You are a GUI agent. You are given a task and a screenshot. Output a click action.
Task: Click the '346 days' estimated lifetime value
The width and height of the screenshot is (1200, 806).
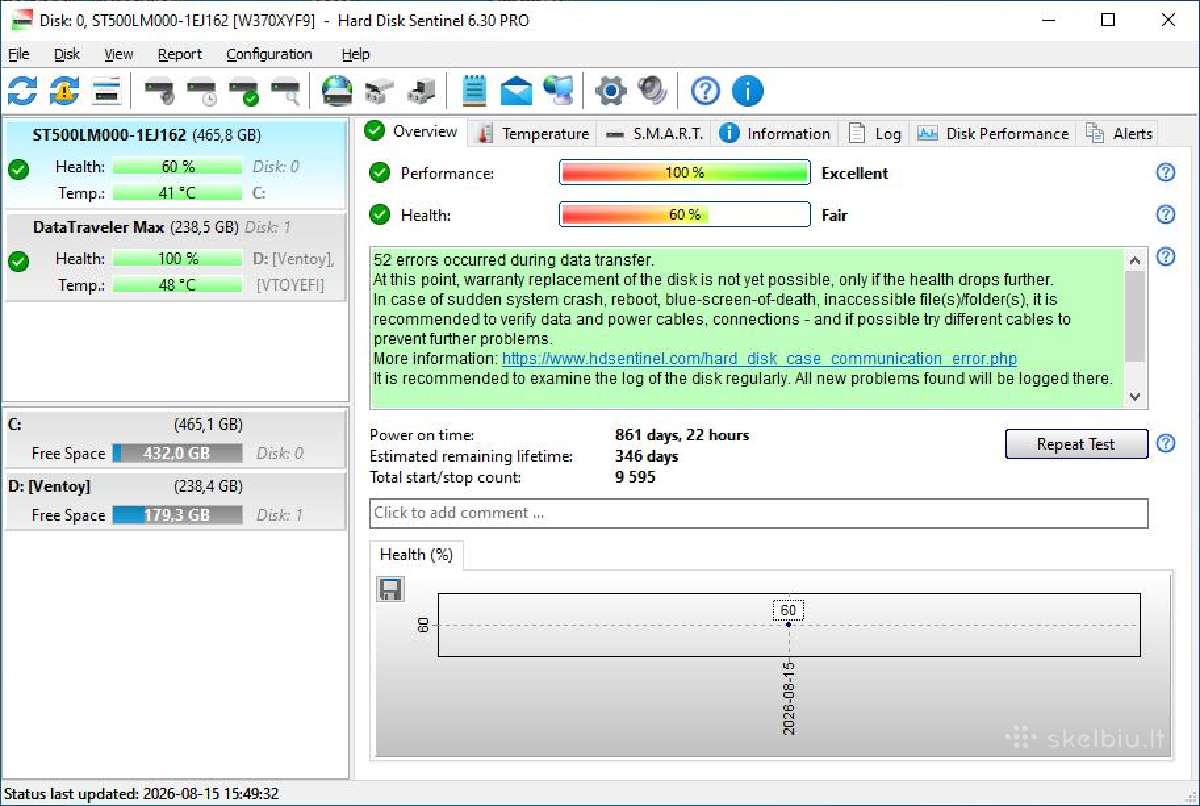pyautogui.click(x=646, y=456)
